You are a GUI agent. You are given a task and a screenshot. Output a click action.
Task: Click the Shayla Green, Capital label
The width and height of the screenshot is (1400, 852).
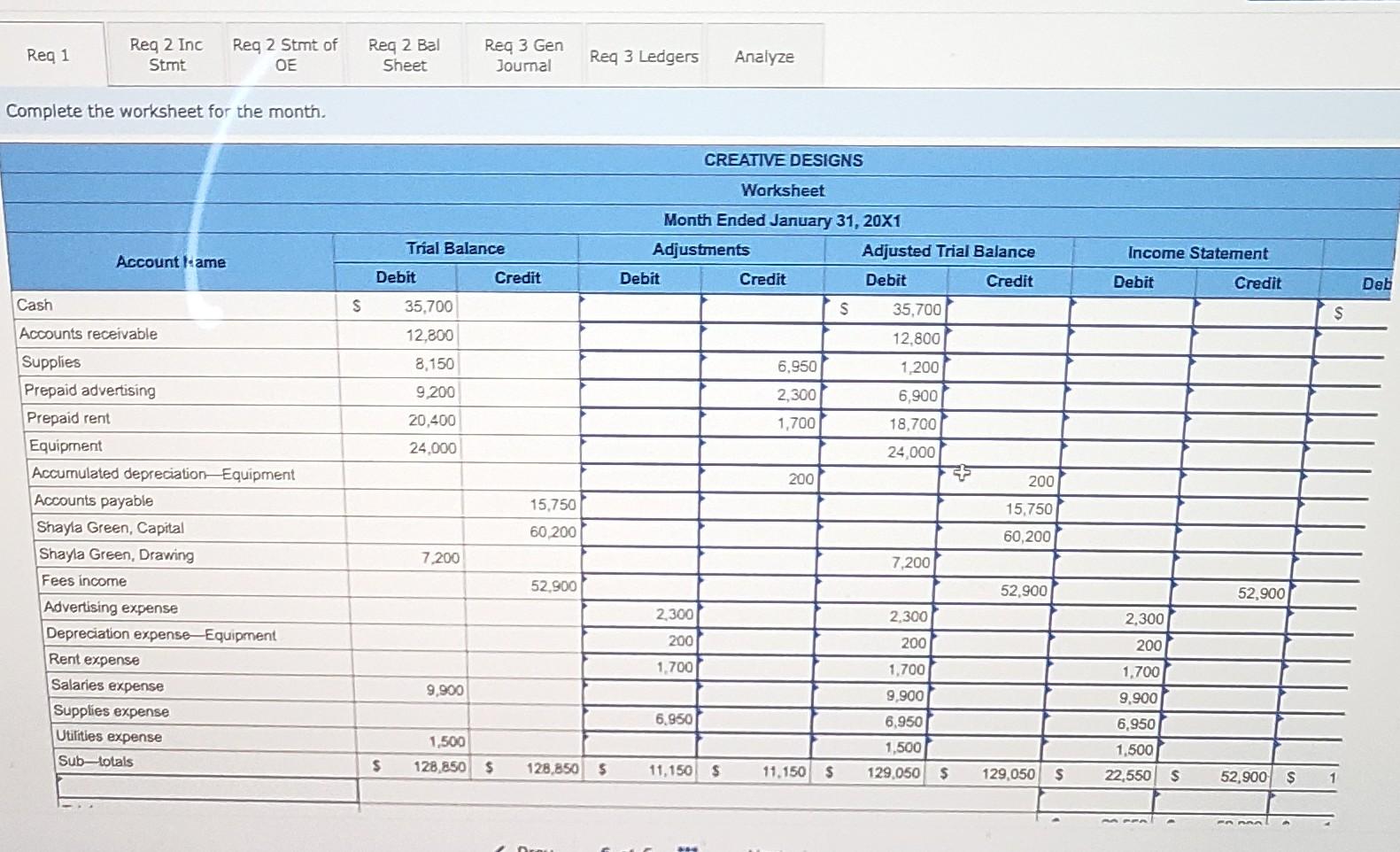[111, 528]
